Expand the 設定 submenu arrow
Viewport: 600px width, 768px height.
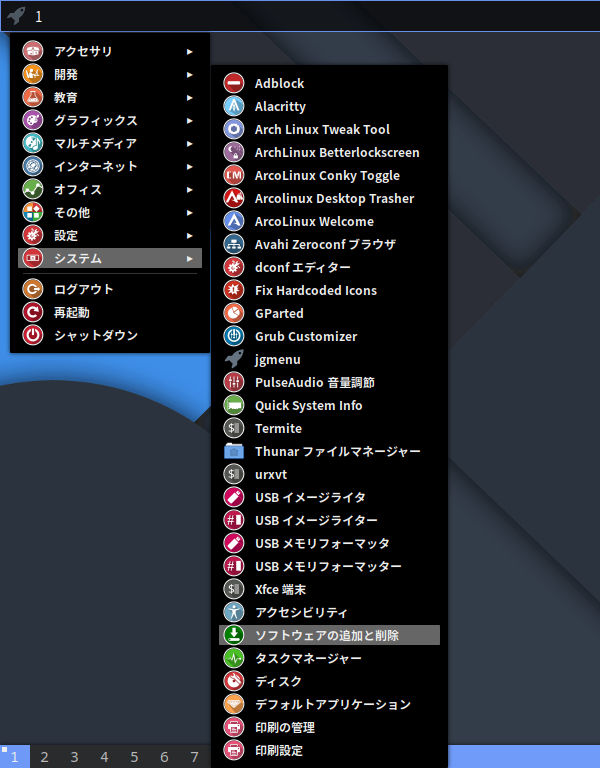tap(190, 236)
